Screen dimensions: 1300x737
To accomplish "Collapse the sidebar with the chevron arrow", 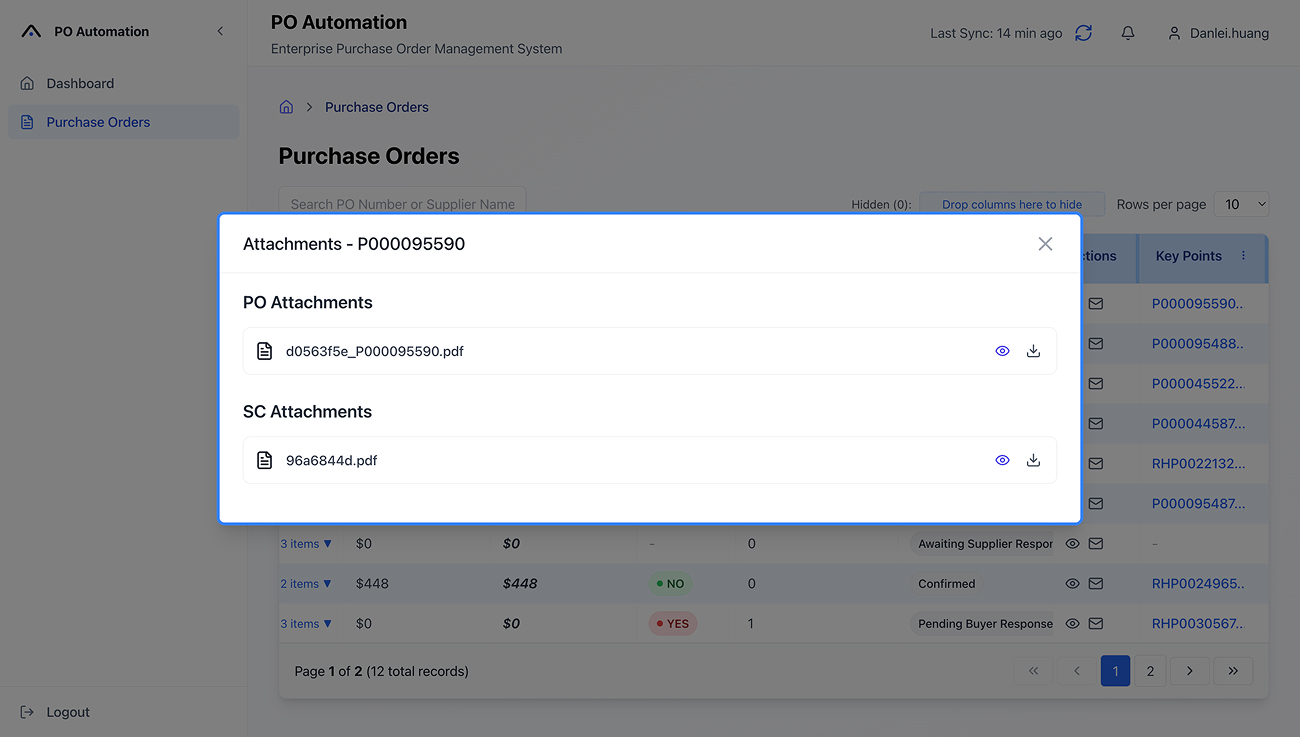I will click(220, 30).
